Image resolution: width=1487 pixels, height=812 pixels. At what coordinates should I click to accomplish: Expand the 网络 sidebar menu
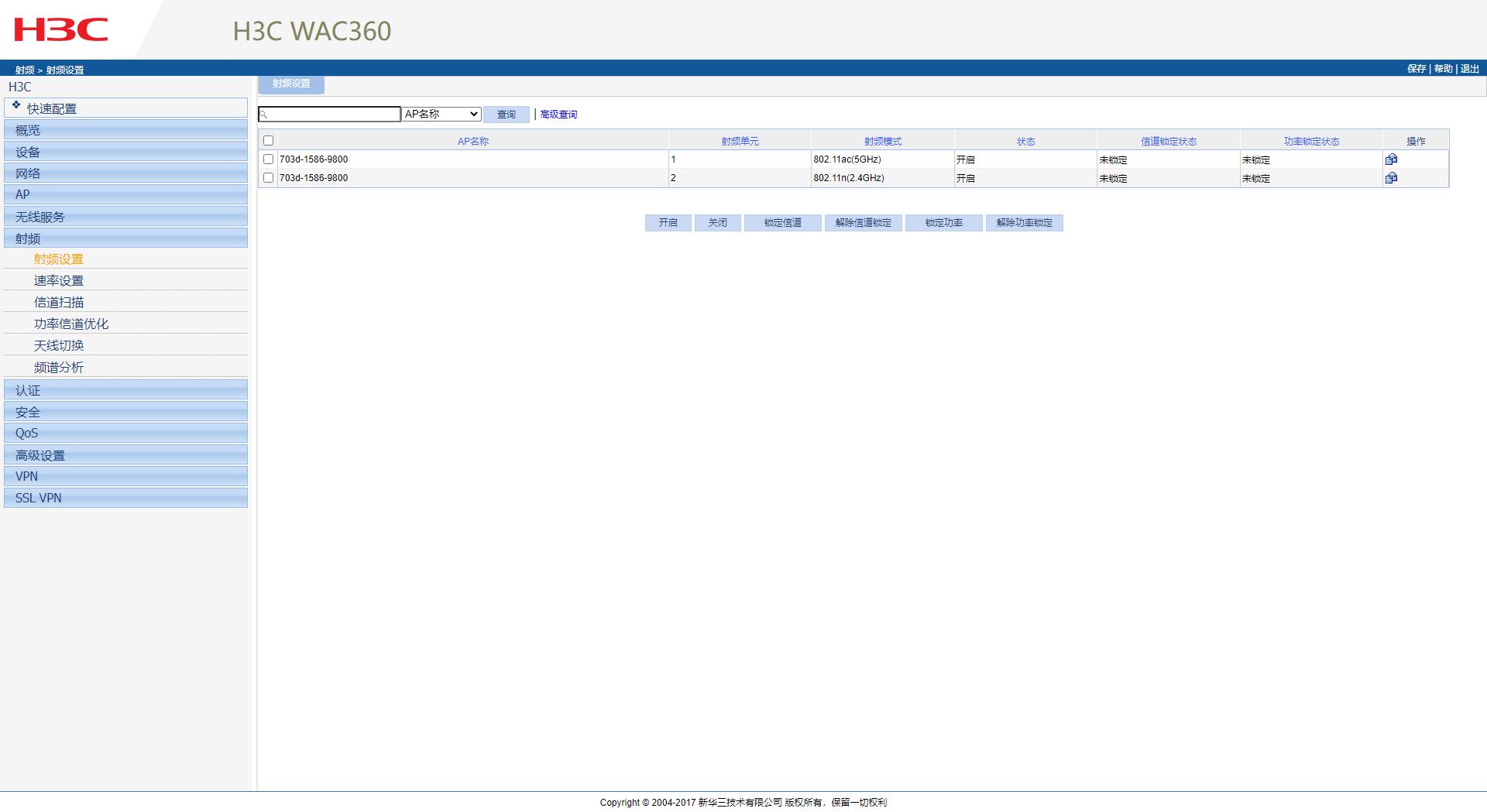click(x=125, y=173)
